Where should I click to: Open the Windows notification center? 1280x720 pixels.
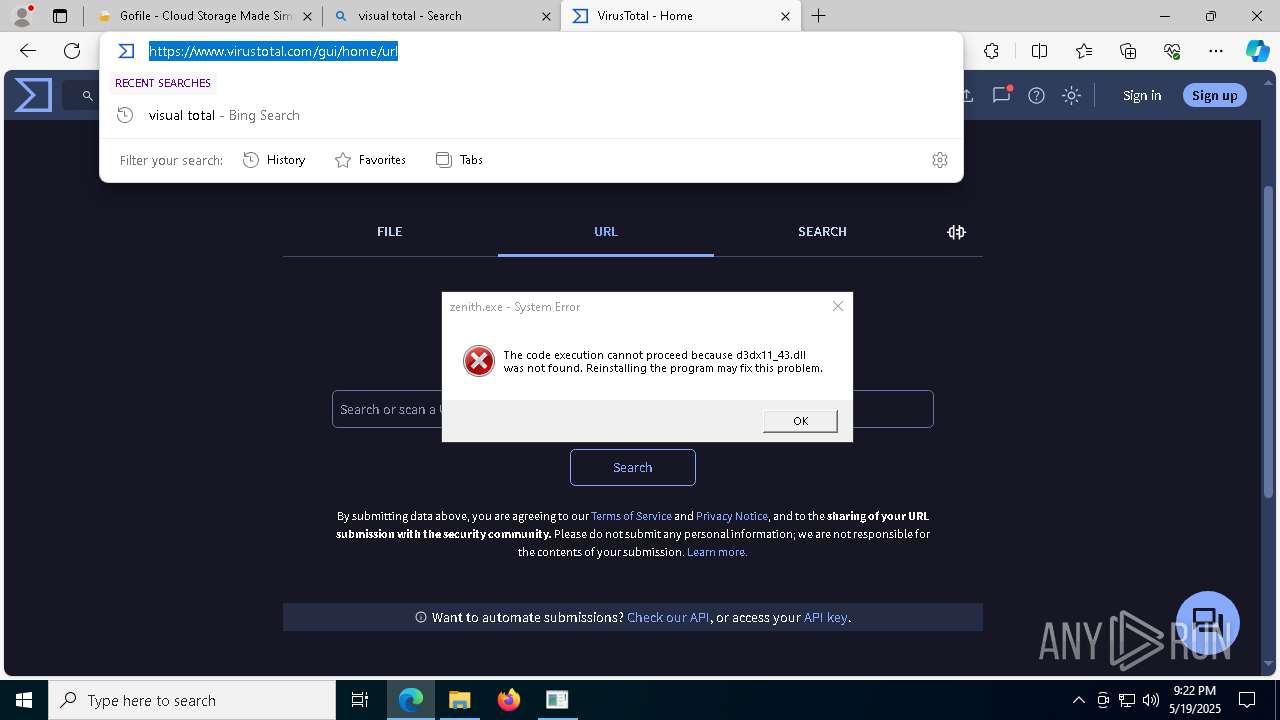click(x=1247, y=700)
